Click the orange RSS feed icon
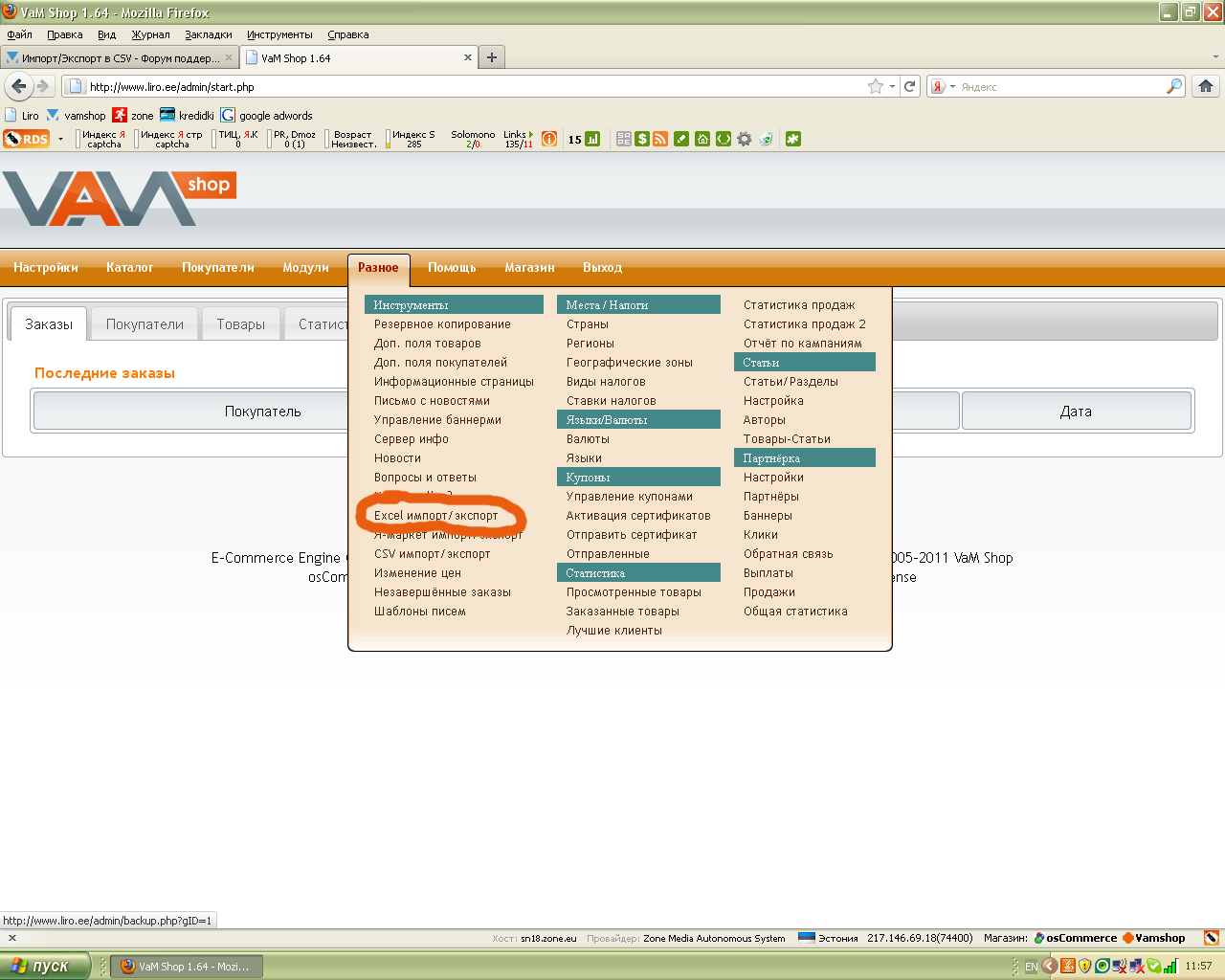1225x980 pixels. pos(660,139)
